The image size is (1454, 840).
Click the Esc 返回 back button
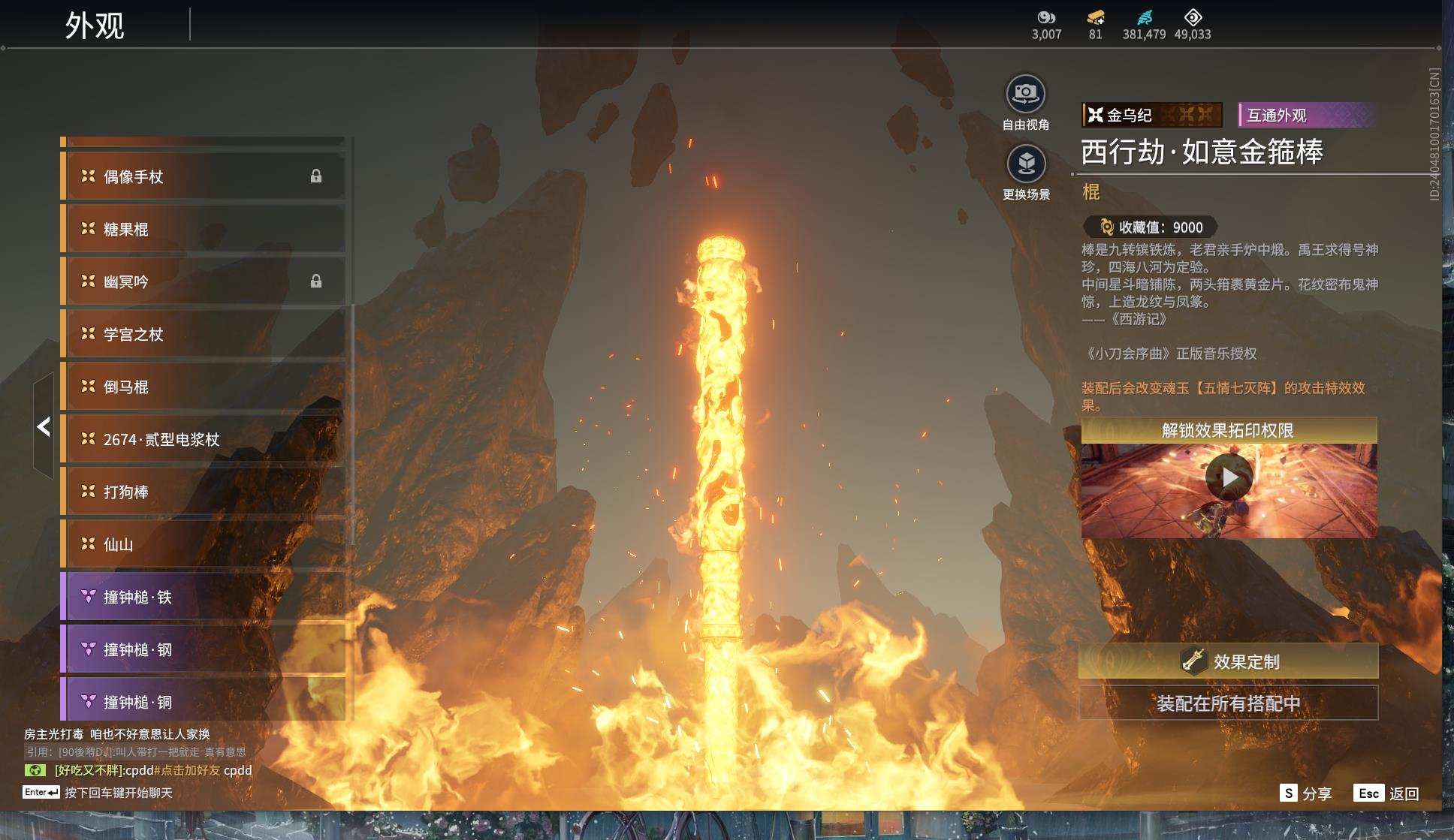pyautogui.click(x=1386, y=793)
